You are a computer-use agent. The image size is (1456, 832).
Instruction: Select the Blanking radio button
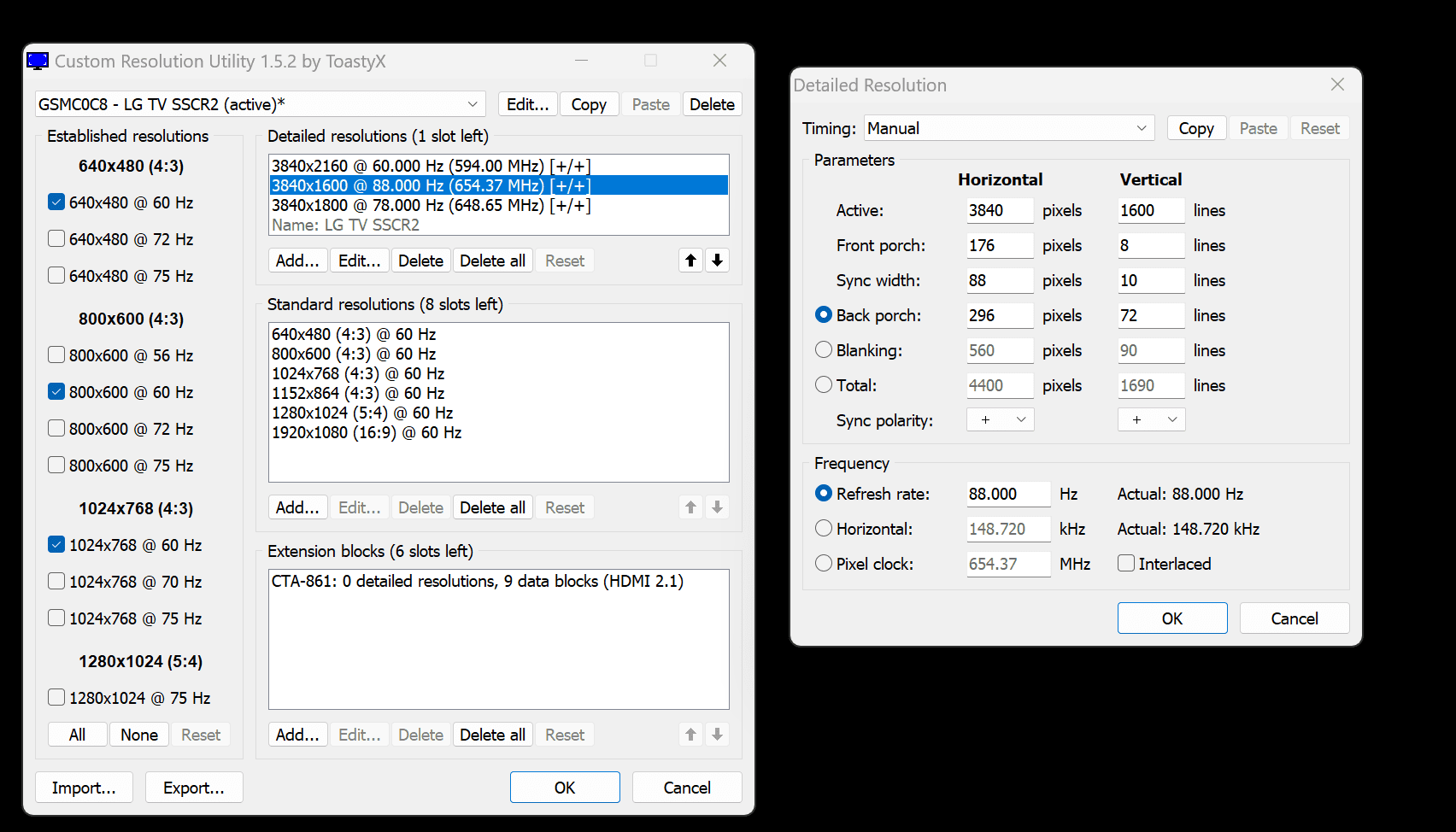pyautogui.click(x=824, y=349)
